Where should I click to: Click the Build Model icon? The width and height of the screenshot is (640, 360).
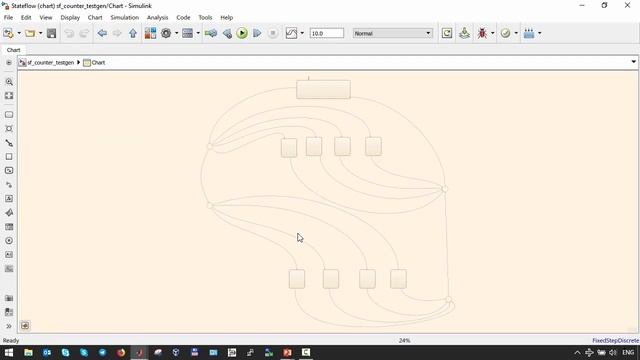click(464, 33)
